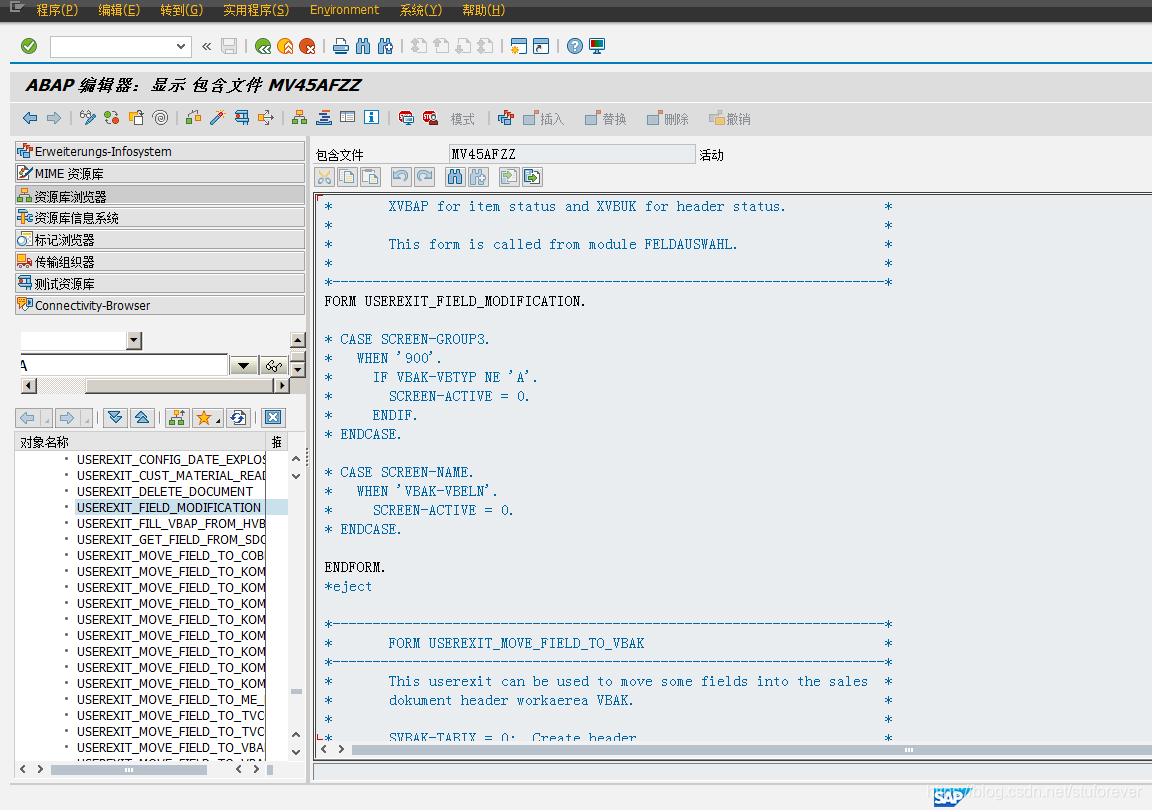Click the 包含文件 name field MV45AFZZ
The image size is (1152, 810).
(572, 154)
